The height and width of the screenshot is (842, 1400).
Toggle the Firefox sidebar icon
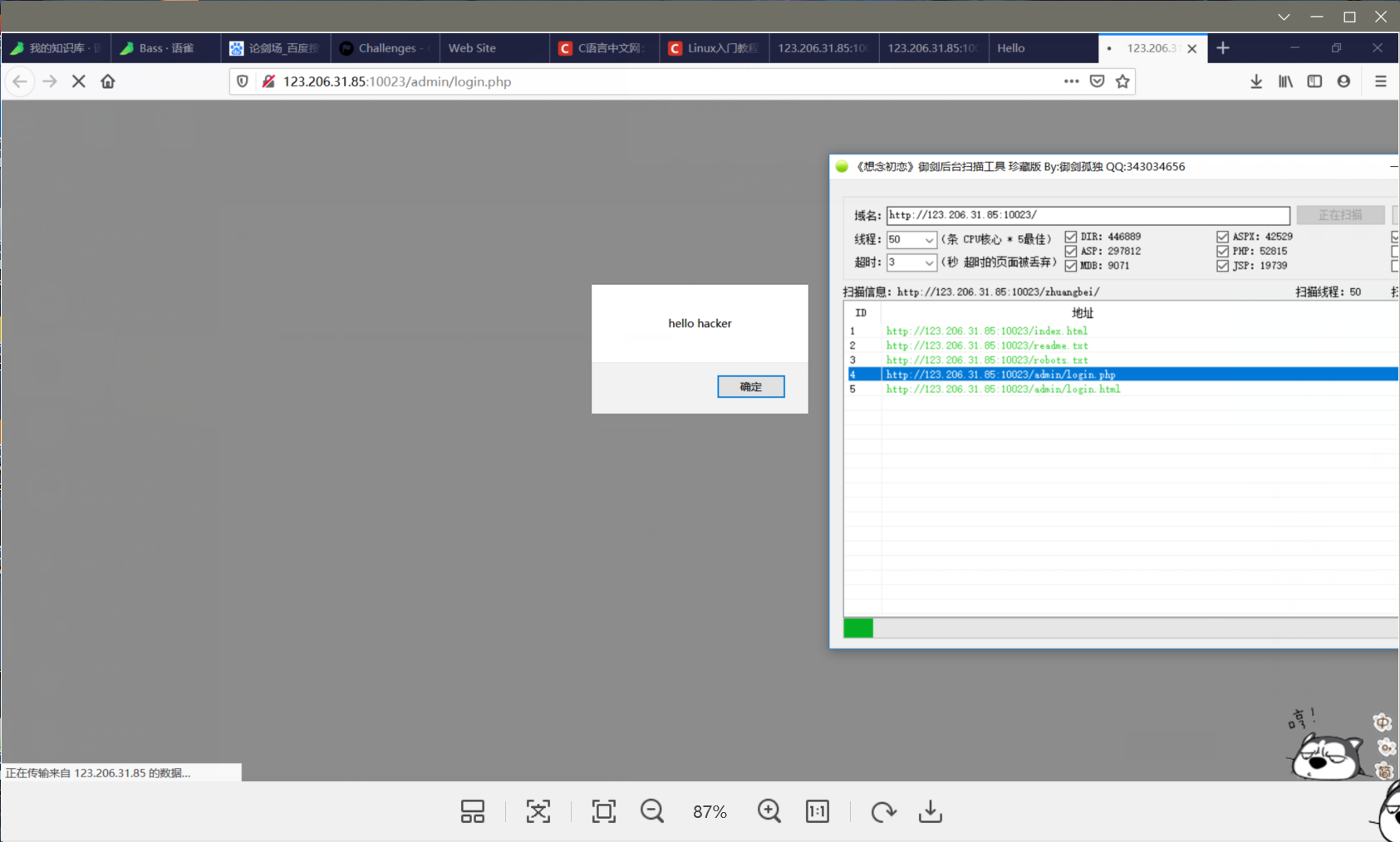pyautogui.click(x=1314, y=81)
